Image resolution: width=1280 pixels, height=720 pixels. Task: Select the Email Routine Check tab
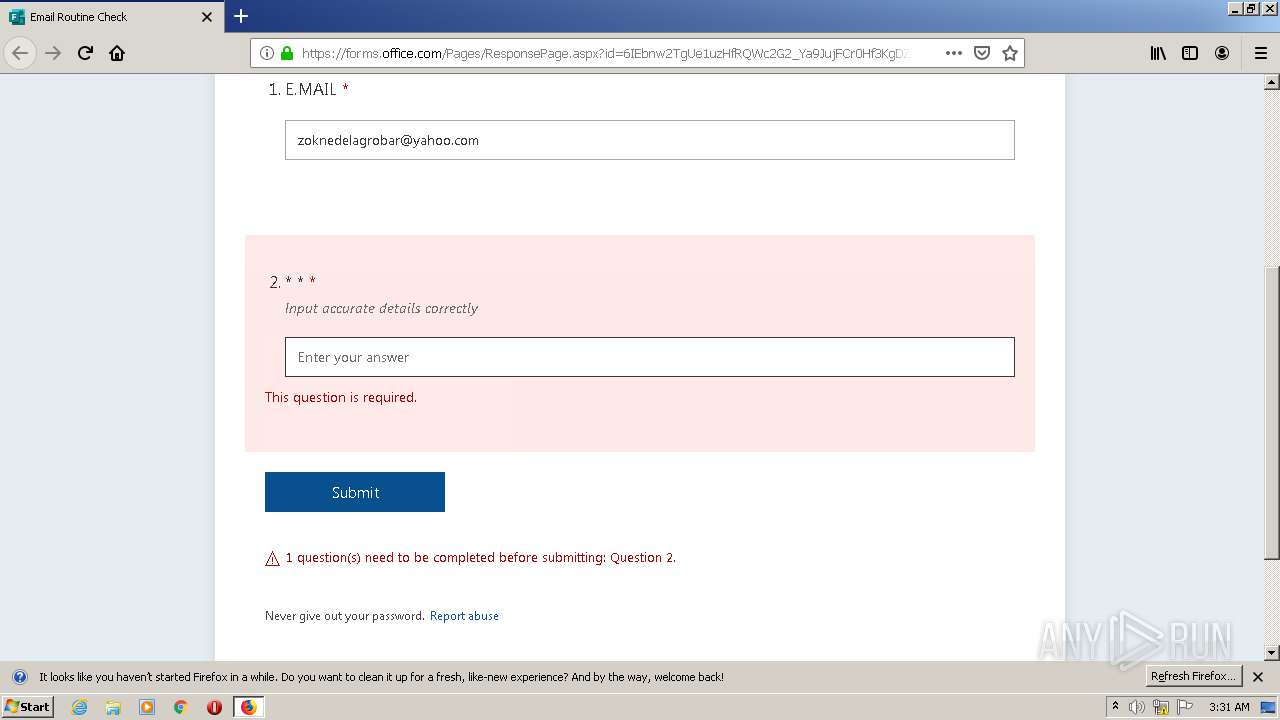pyautogui.click(x=110, y=17)
